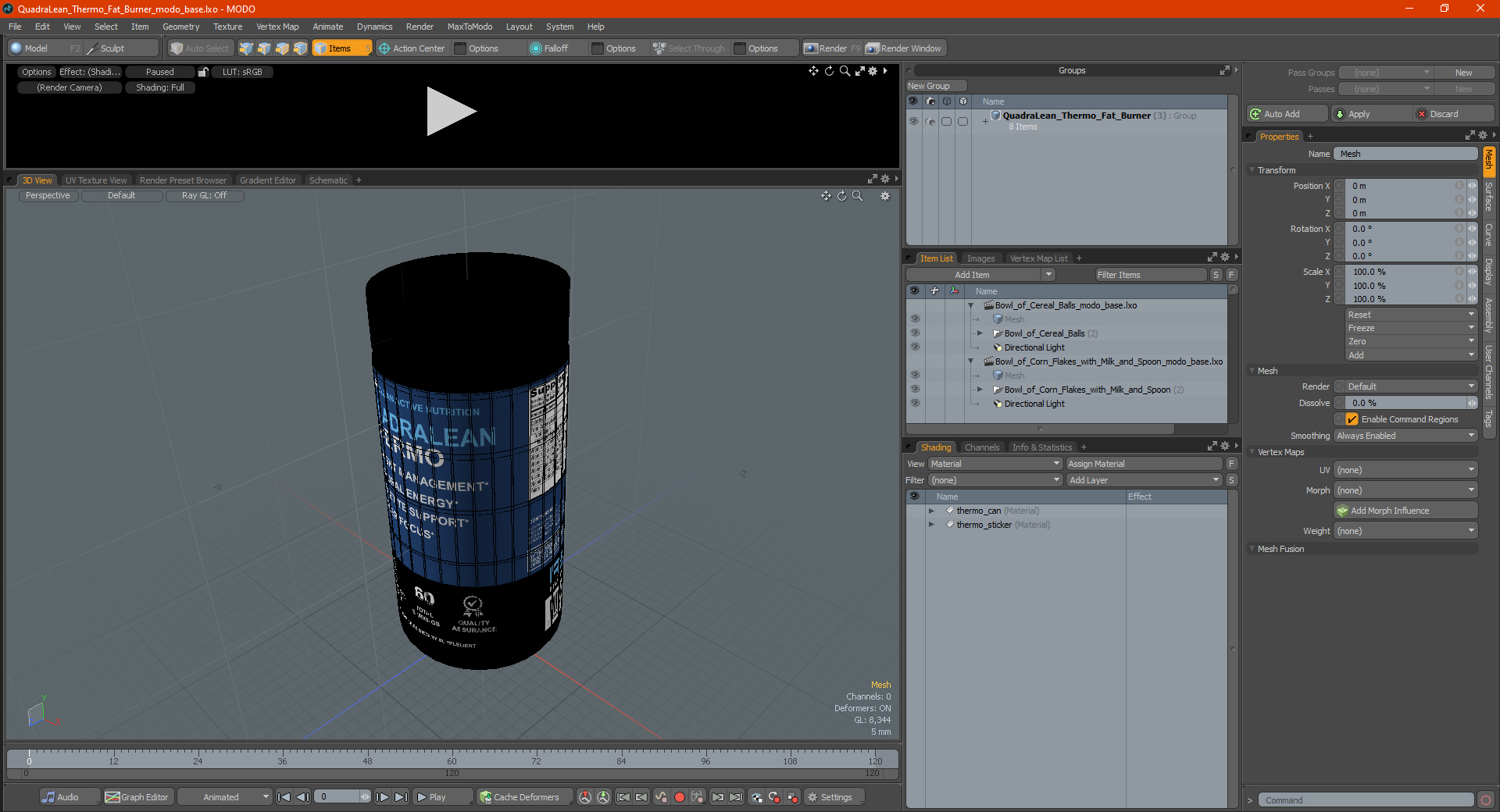
Task: Switch to Channels tab
Action: [981, 447]
